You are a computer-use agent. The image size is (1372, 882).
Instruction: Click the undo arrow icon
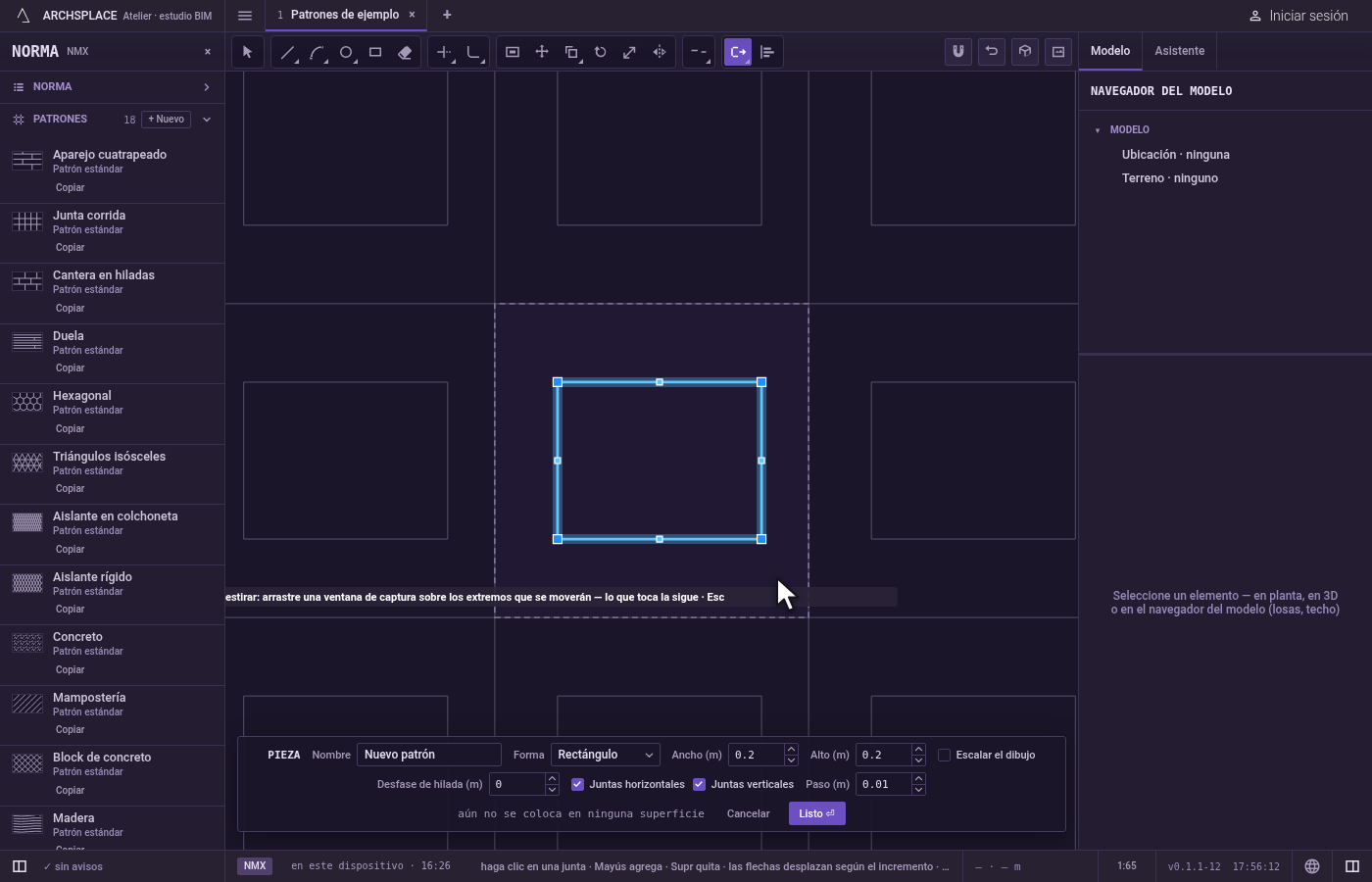(x=992, y=51)
